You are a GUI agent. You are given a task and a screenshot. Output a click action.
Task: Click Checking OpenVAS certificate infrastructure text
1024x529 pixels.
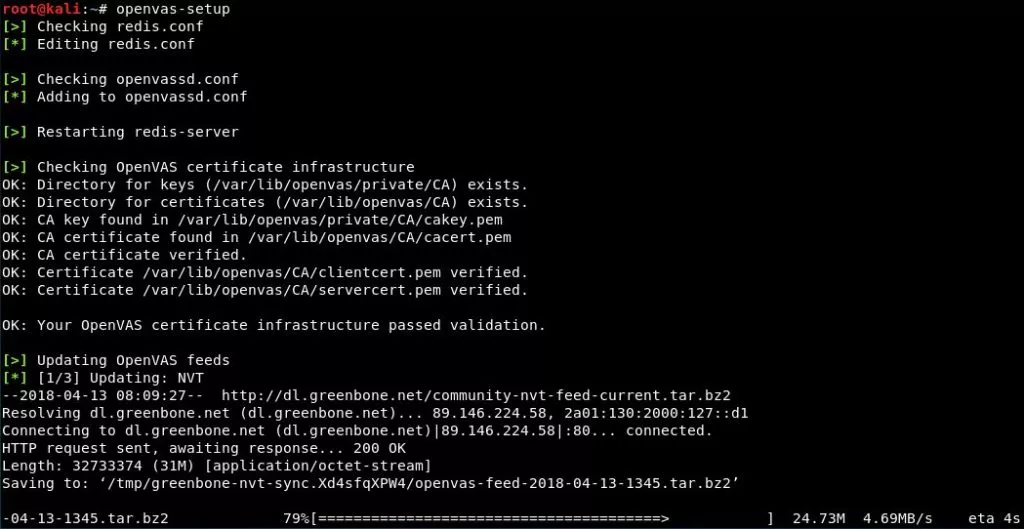pos(225,167)
